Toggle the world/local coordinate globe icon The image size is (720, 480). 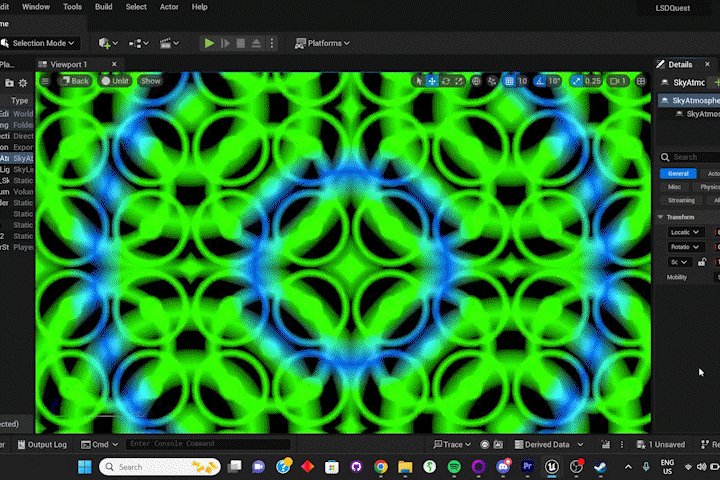tap(476, 81)
